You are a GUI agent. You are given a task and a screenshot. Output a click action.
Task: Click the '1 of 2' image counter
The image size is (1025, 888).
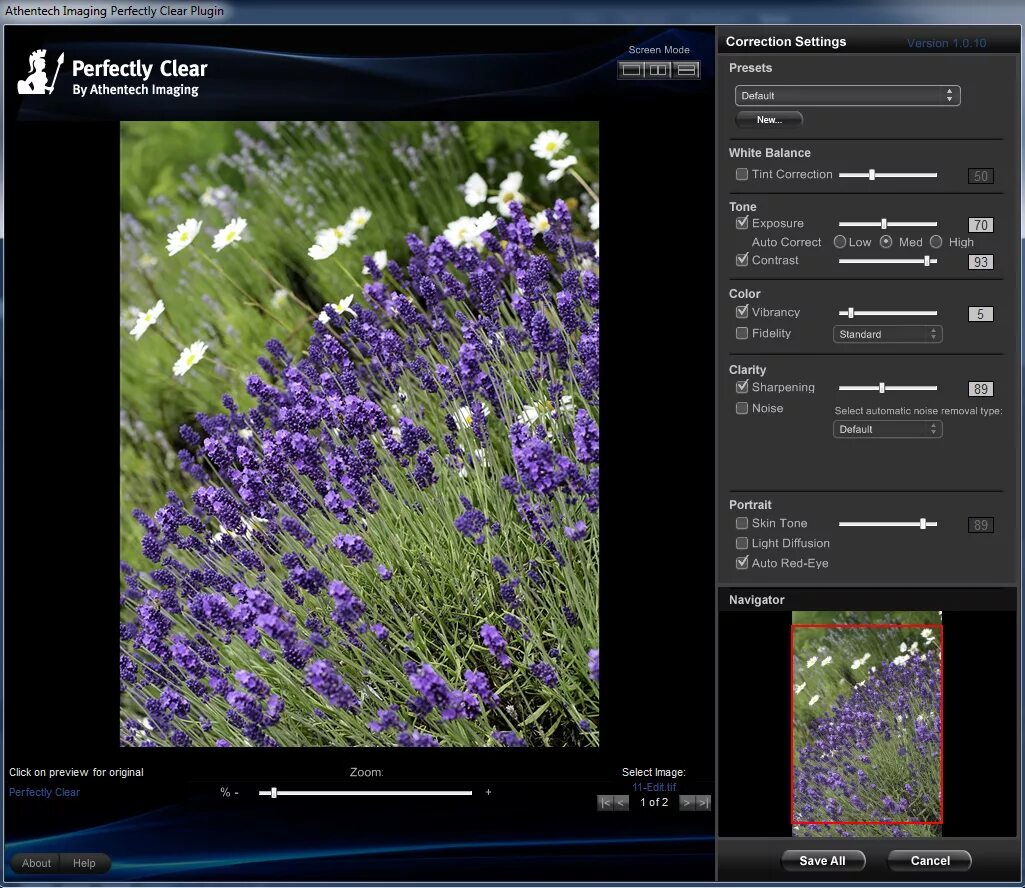point(654,802)
